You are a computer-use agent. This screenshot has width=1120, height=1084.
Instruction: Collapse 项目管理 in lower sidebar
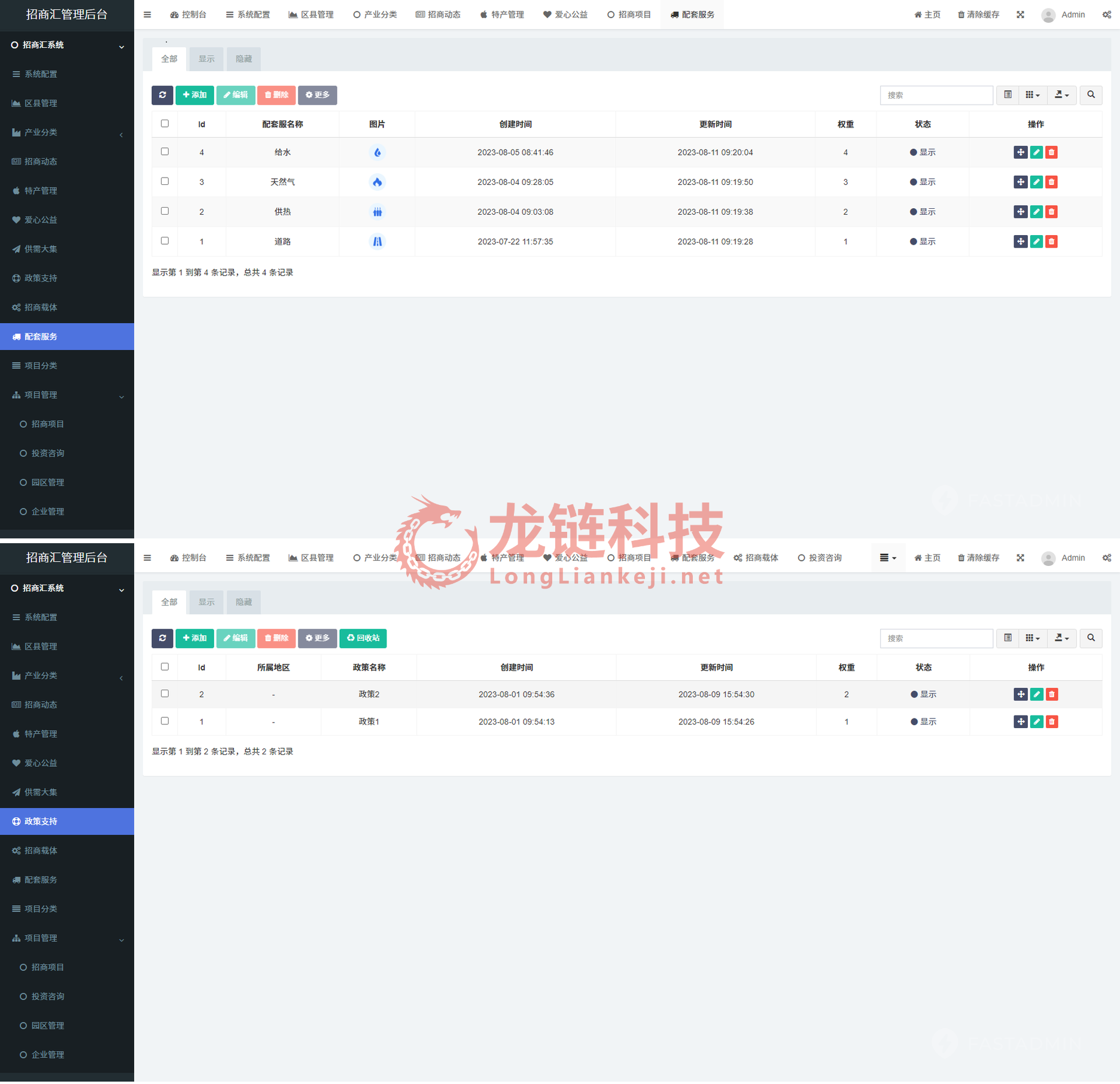tap(67, 938)
